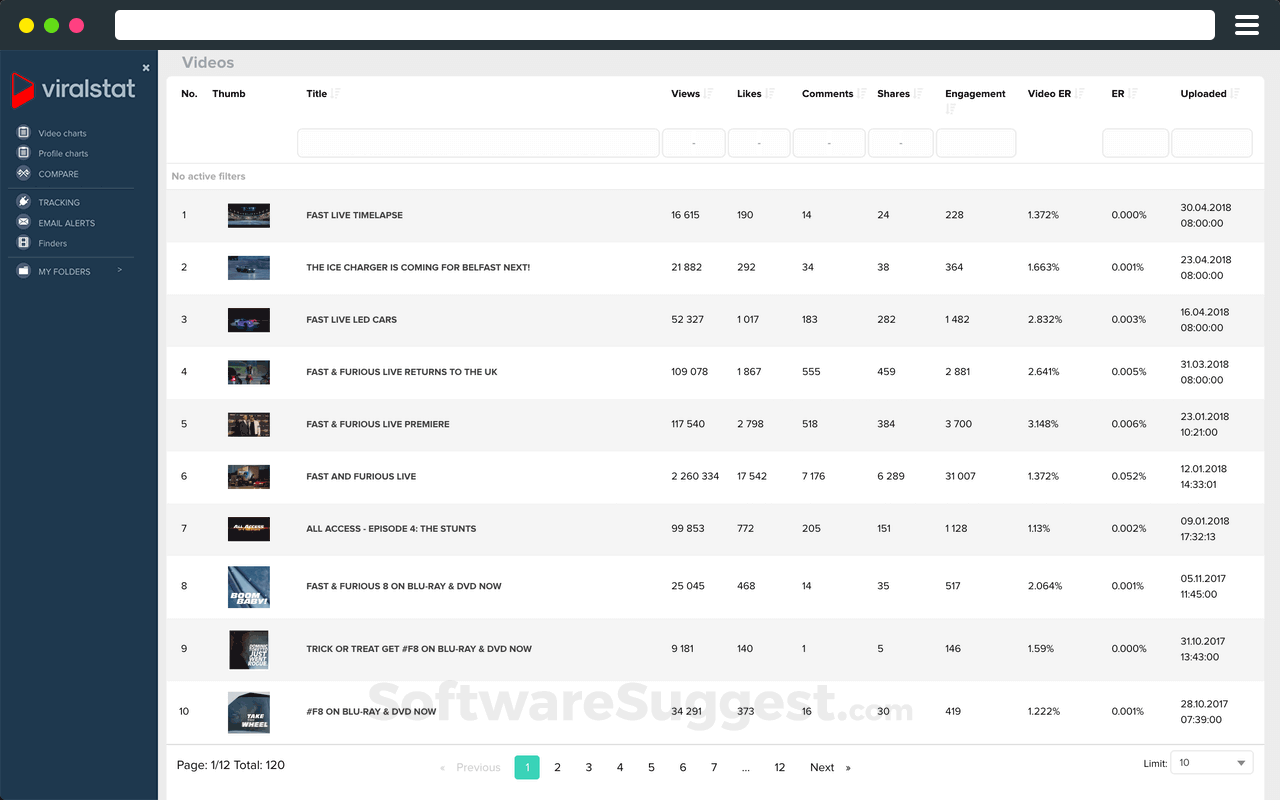Click the Views filter range field
Screen dimensions: 1280x800
pos(693,143)
